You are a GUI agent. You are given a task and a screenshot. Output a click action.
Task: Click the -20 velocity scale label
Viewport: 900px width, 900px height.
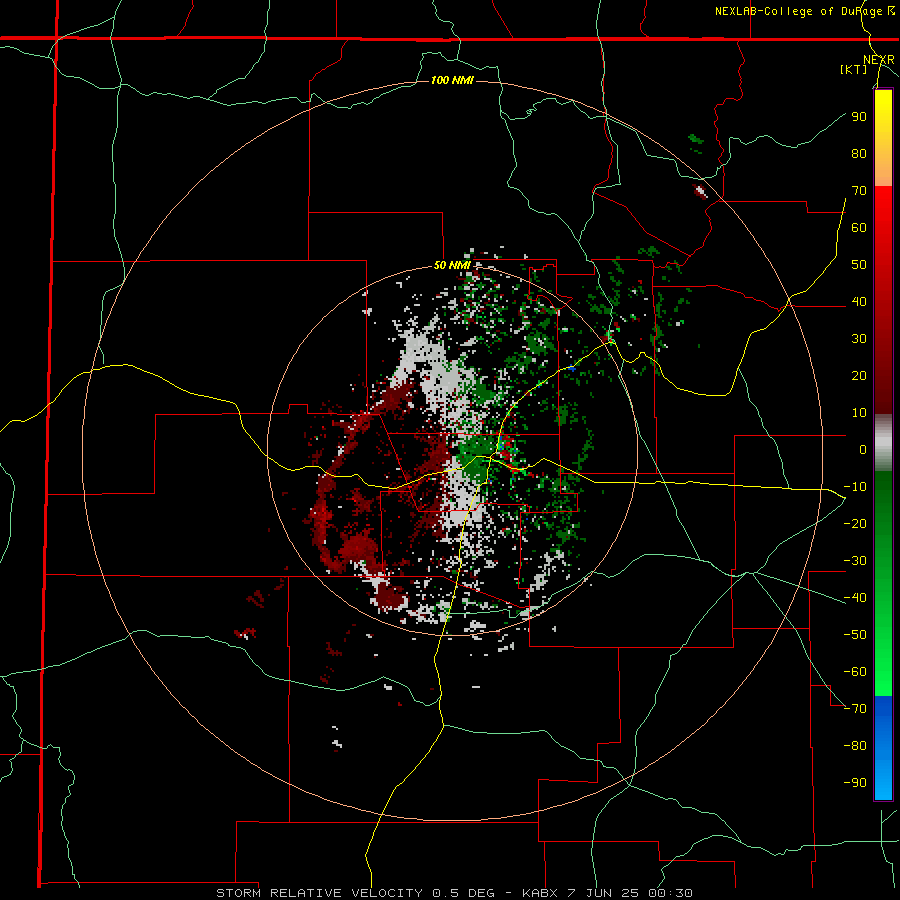tap(855, 523)
